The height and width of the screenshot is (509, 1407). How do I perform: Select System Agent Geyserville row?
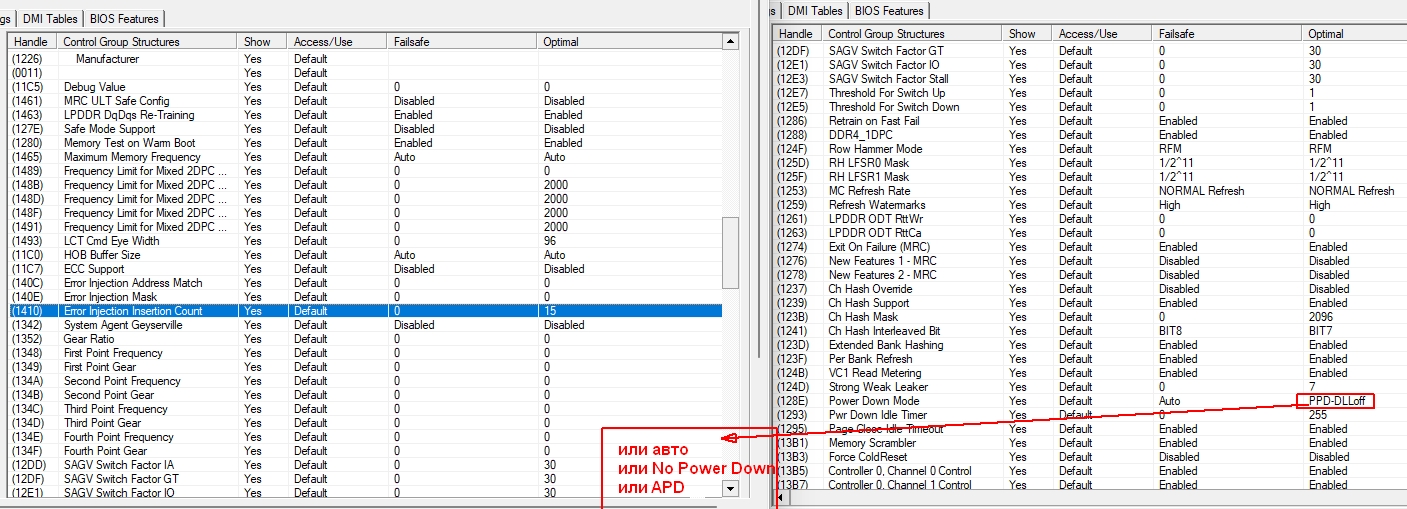click(365, 325)
